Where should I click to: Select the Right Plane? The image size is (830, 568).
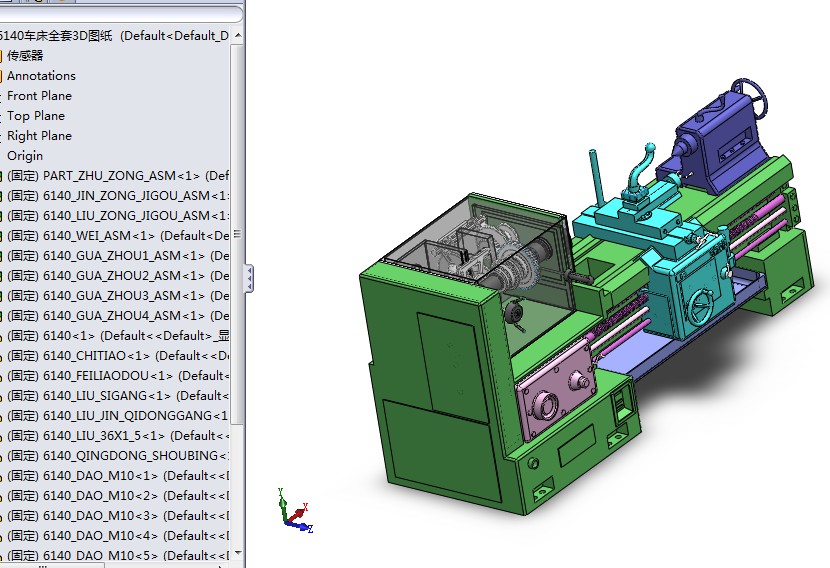39,135
